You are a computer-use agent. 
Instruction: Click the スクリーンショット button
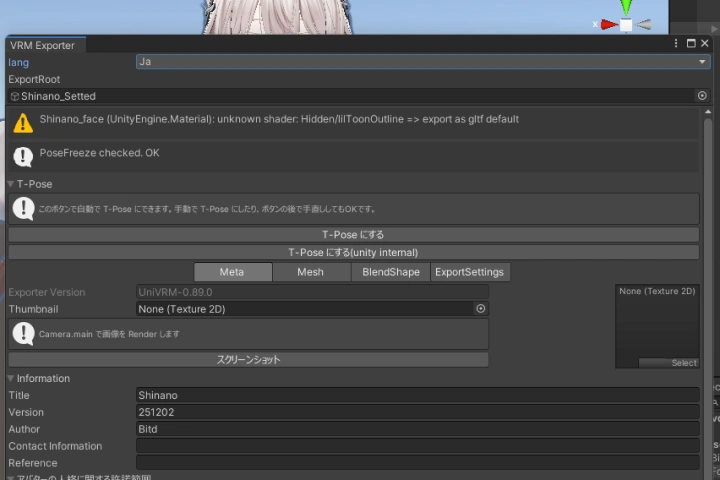tap(248, 360)
